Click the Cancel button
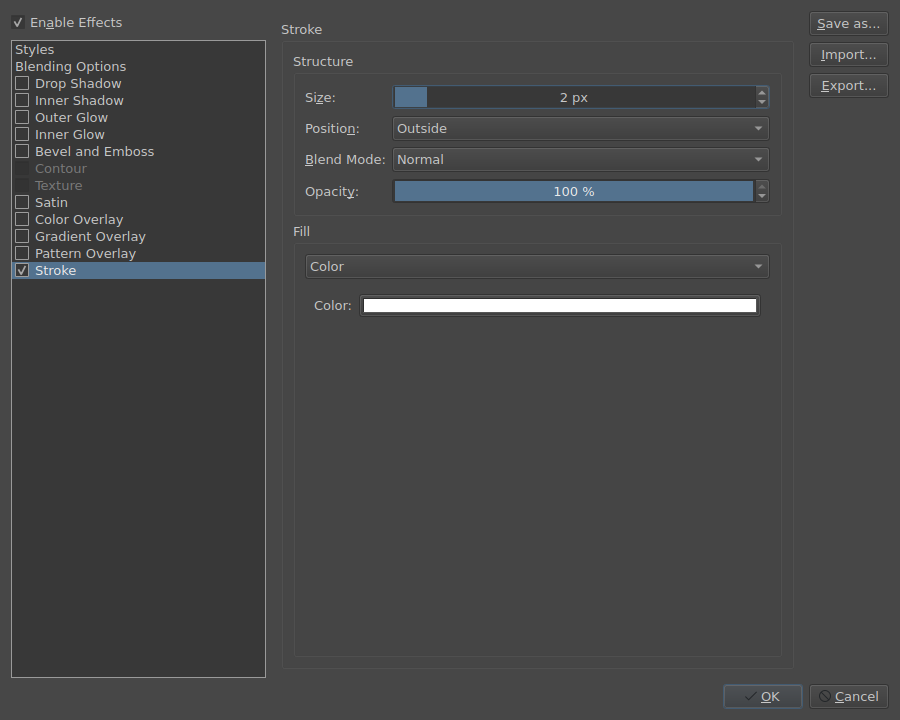This screenshot has height=720, width=900. pyautogui.click(x=848, y=696)
